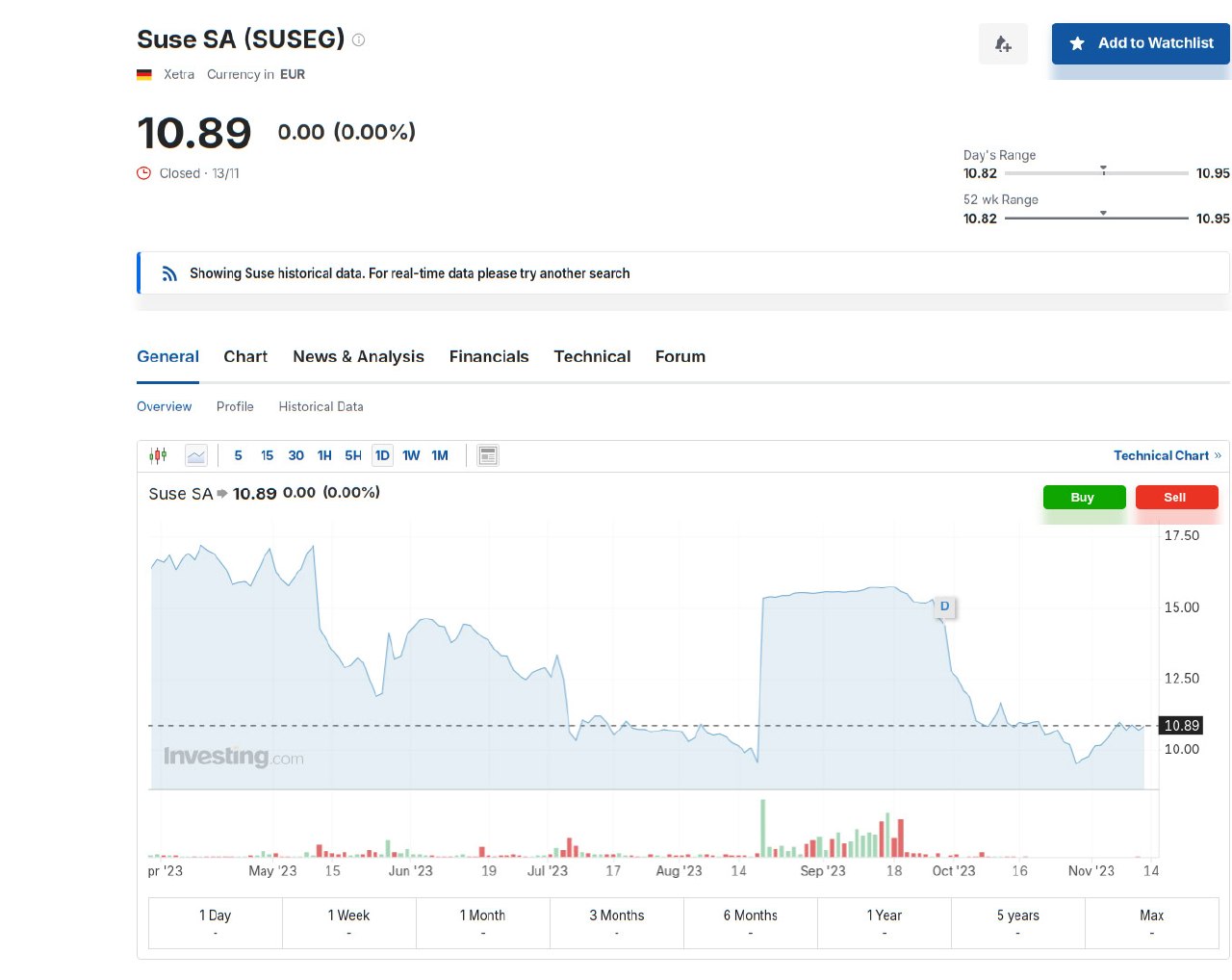The image size is (1232, 980).
Task: Open the news overlay icon in chart toolbar
Action: tap(488, 455)
